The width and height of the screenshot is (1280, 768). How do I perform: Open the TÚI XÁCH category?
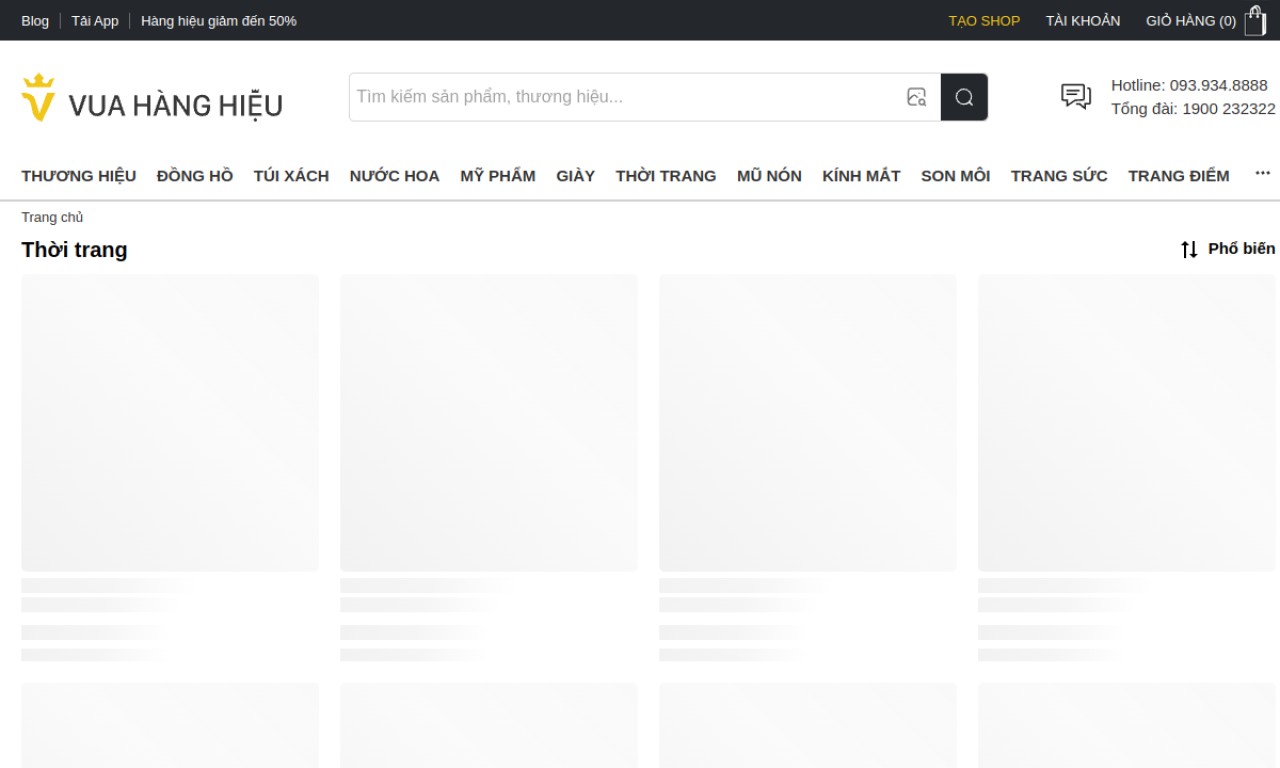(x=291, y=176)
